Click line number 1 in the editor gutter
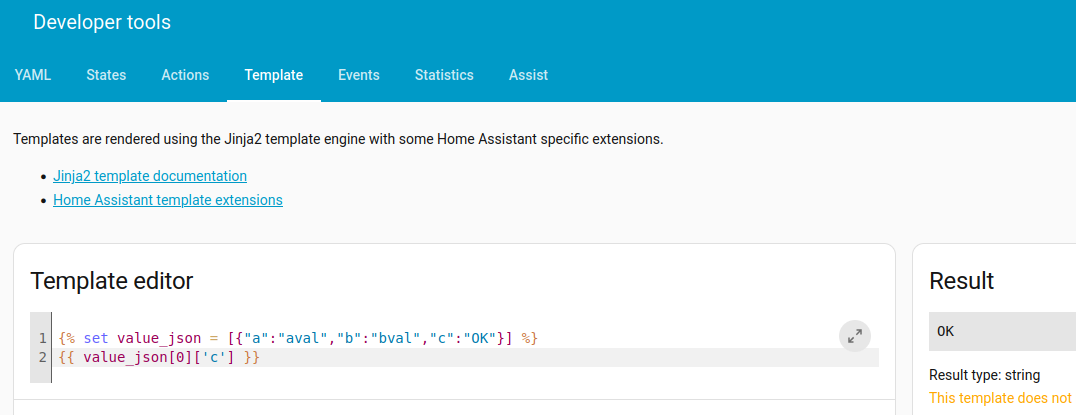This screenshot has width=1076, height=415. pyautogui.click(x=43, y=338)
